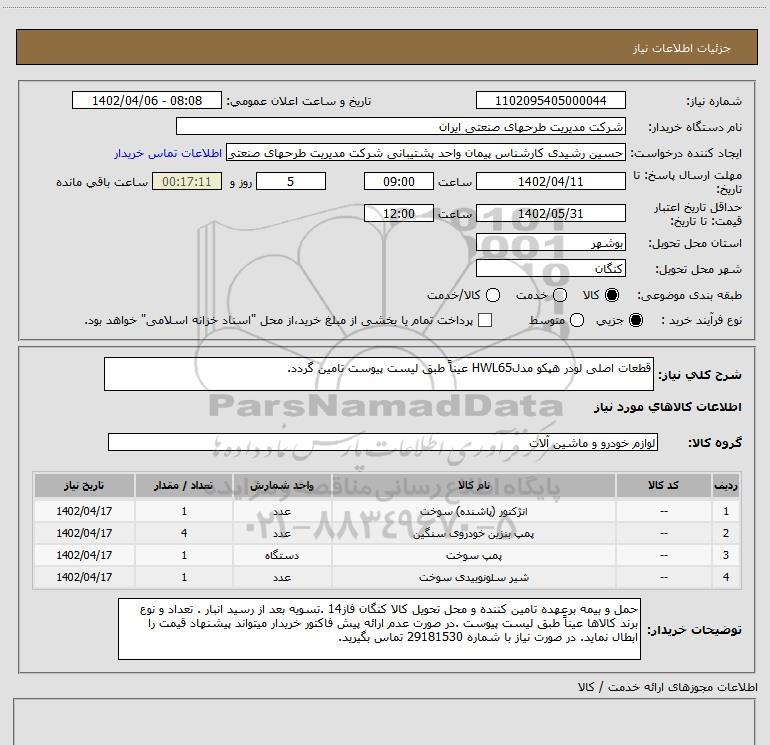770x745 pixels.
Task: Choose the متوسط purchase type radio
Action: click(x=577, y=320)
